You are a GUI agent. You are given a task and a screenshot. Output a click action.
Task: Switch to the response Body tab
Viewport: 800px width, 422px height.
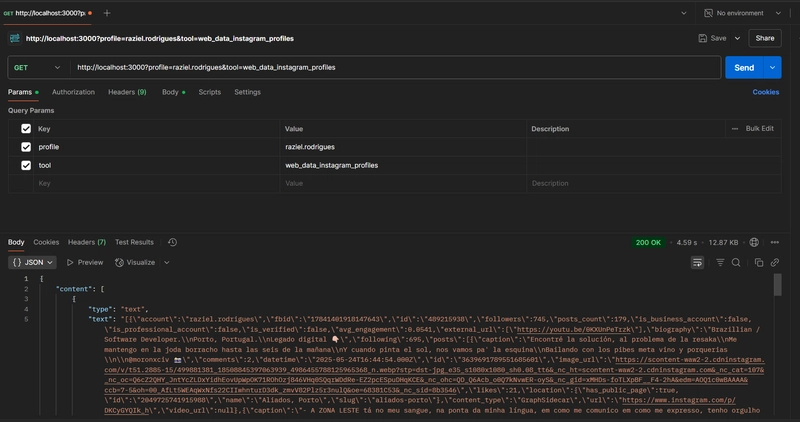16,242
